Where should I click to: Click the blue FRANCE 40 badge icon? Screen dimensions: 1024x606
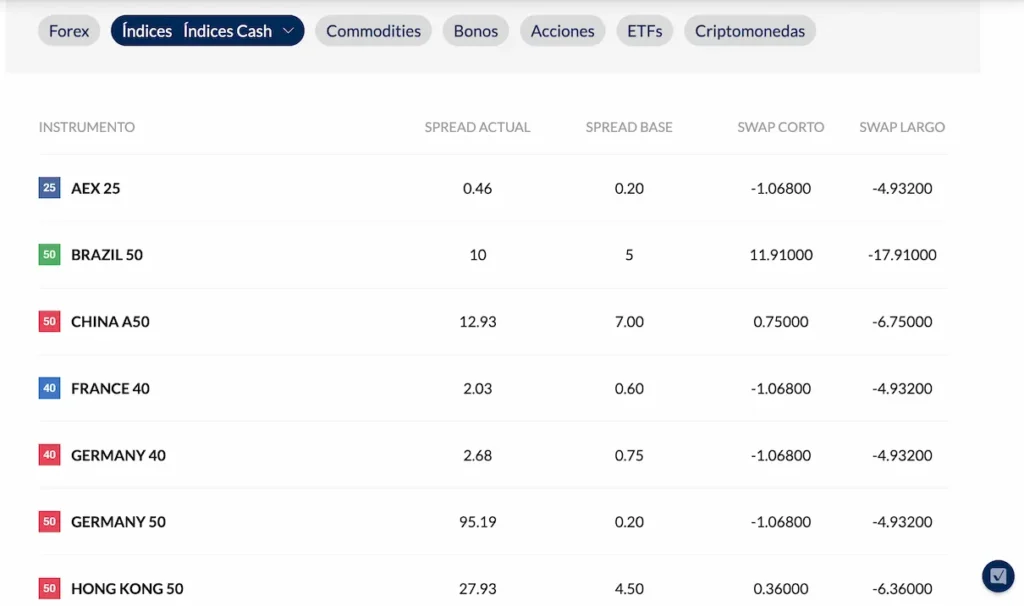coord(48,388)
